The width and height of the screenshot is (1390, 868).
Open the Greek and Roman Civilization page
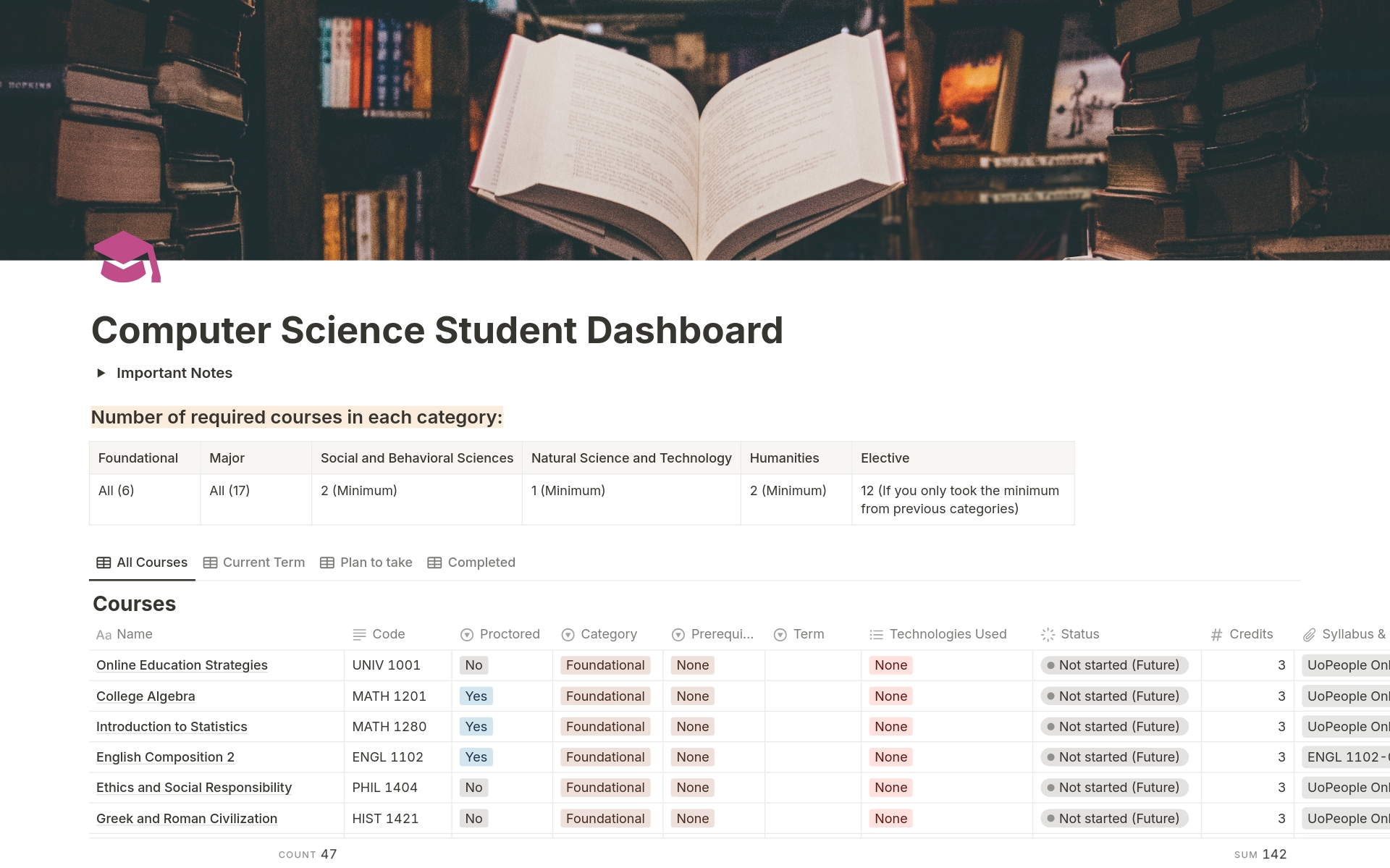187,819
